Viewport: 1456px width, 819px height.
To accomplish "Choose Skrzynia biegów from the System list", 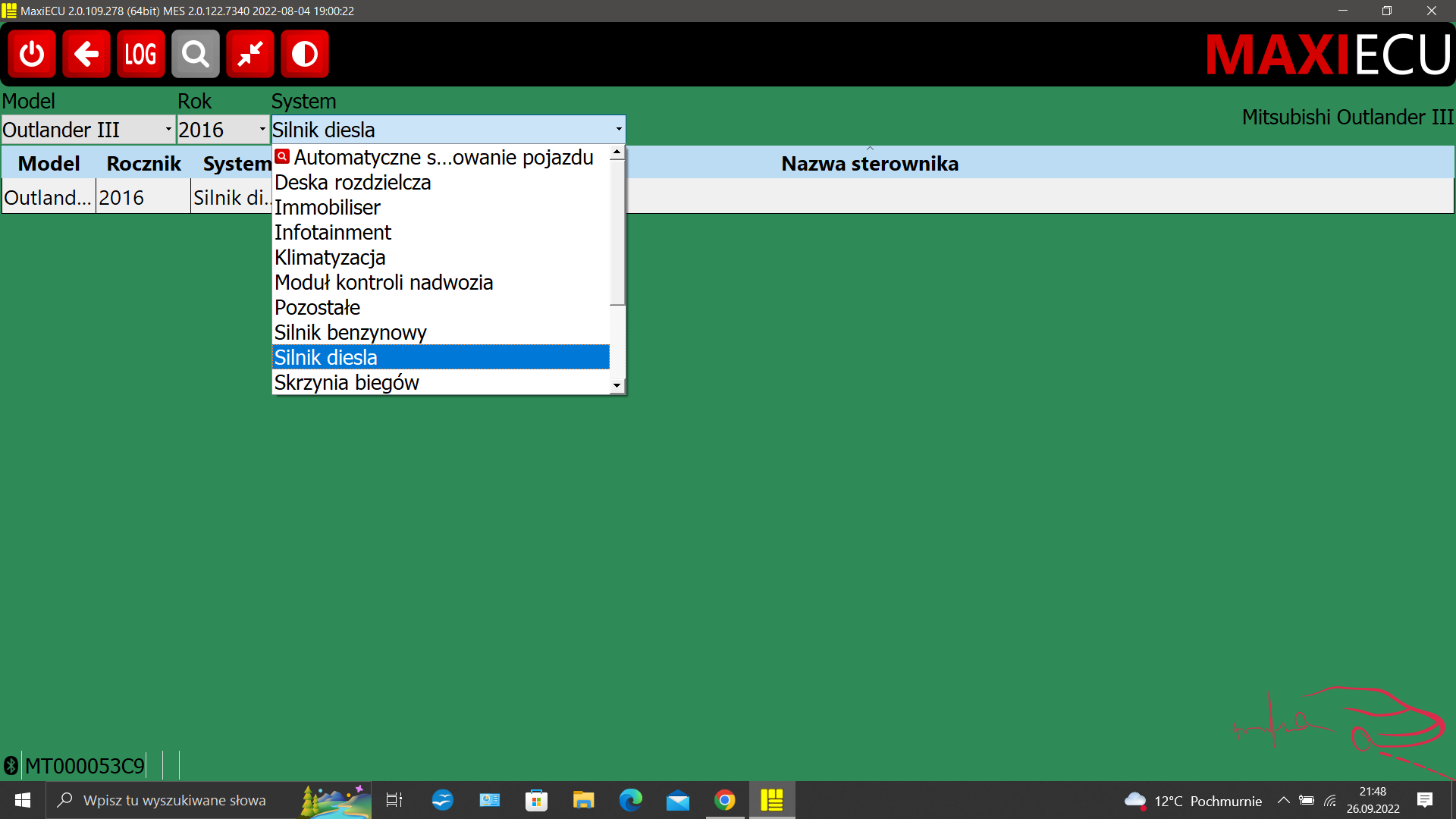I will (x=441, y=382).
